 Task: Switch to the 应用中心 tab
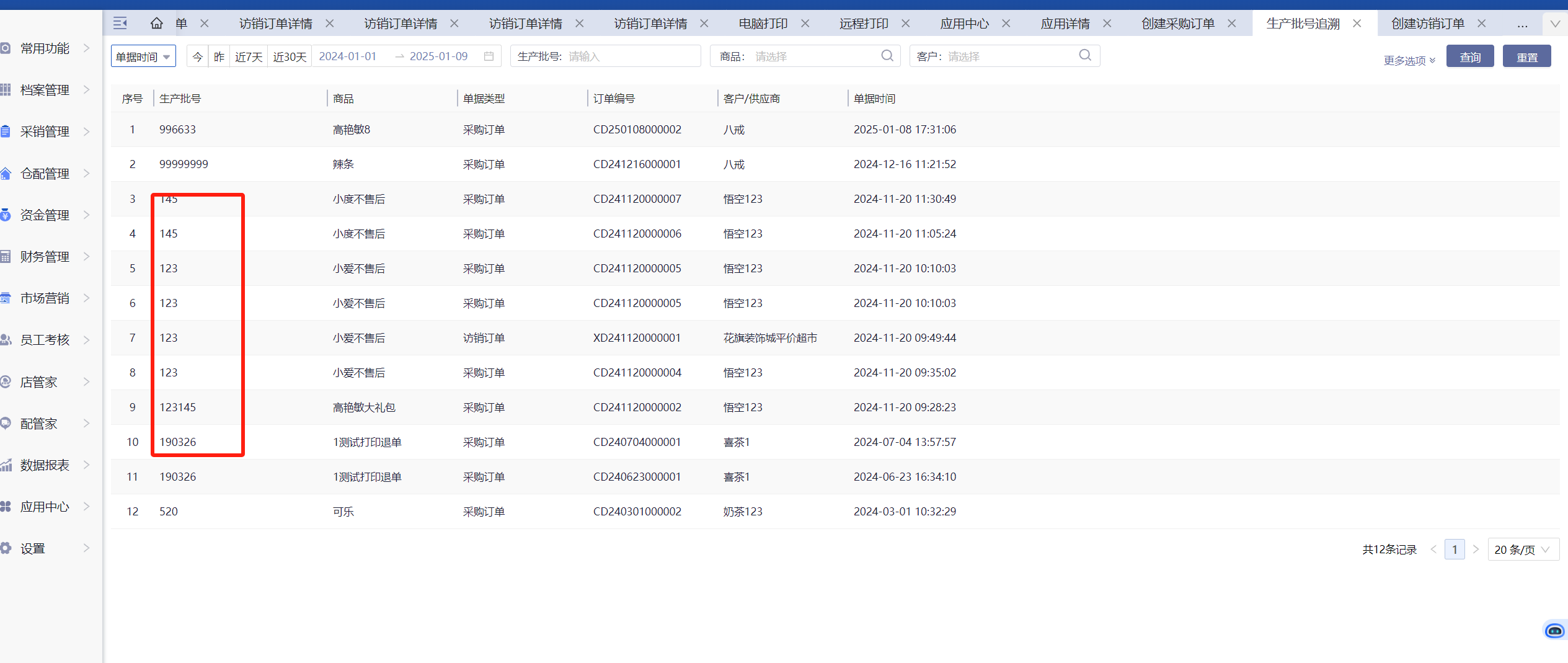tap(965, 24)
